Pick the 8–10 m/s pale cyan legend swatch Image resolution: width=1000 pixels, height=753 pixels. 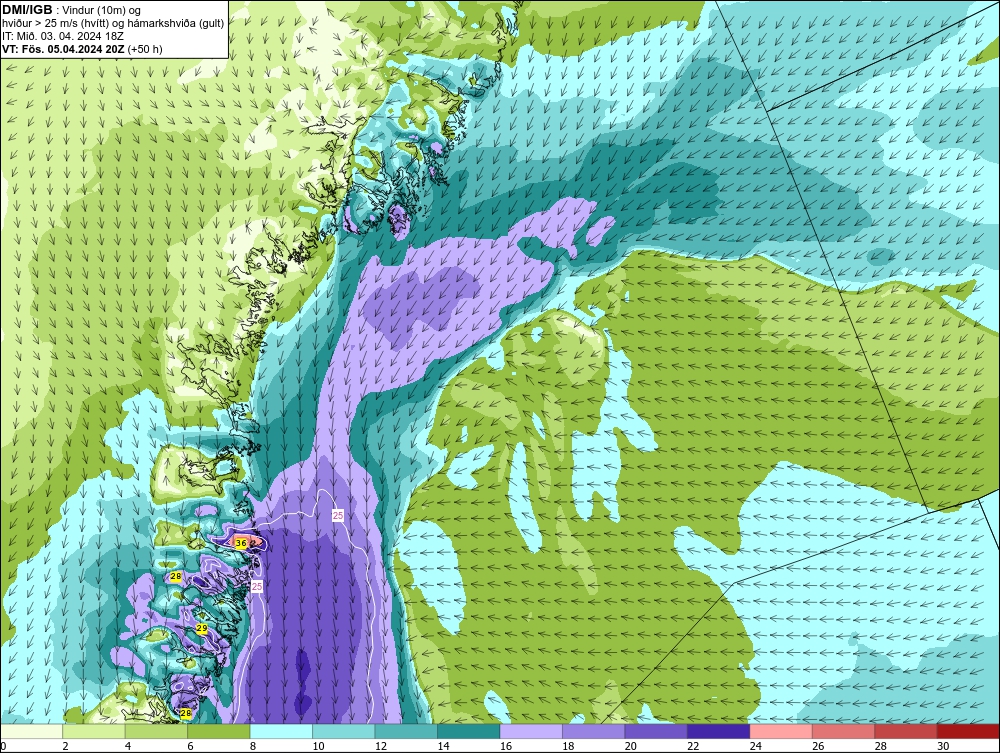point(281,731)
